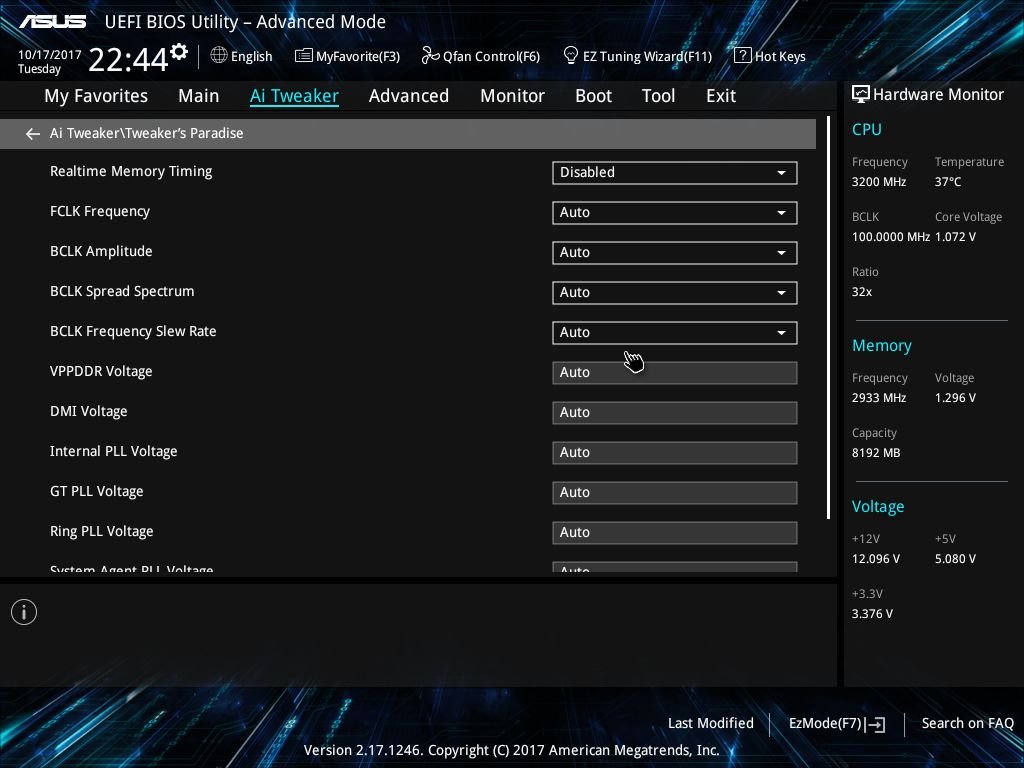Click Last Modified button
The width and height of the screenshot is (1024, 768).
711,724
